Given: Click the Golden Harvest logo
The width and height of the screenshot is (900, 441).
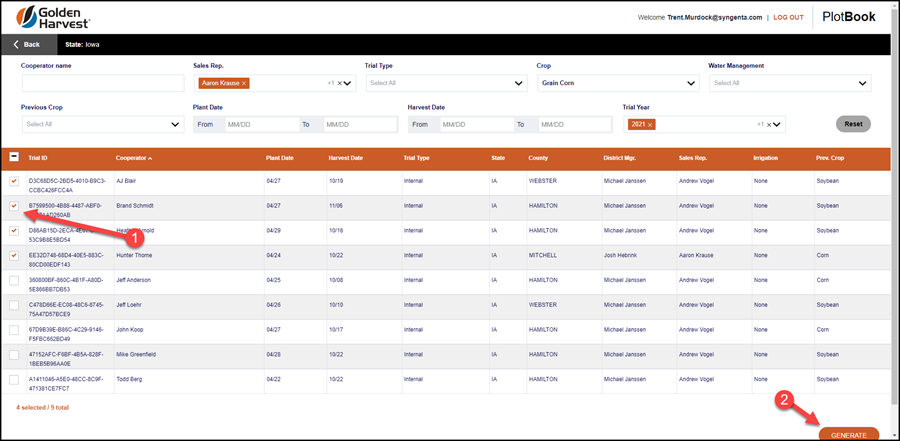Looking at the screenshot, I should [x=53, y=17].
